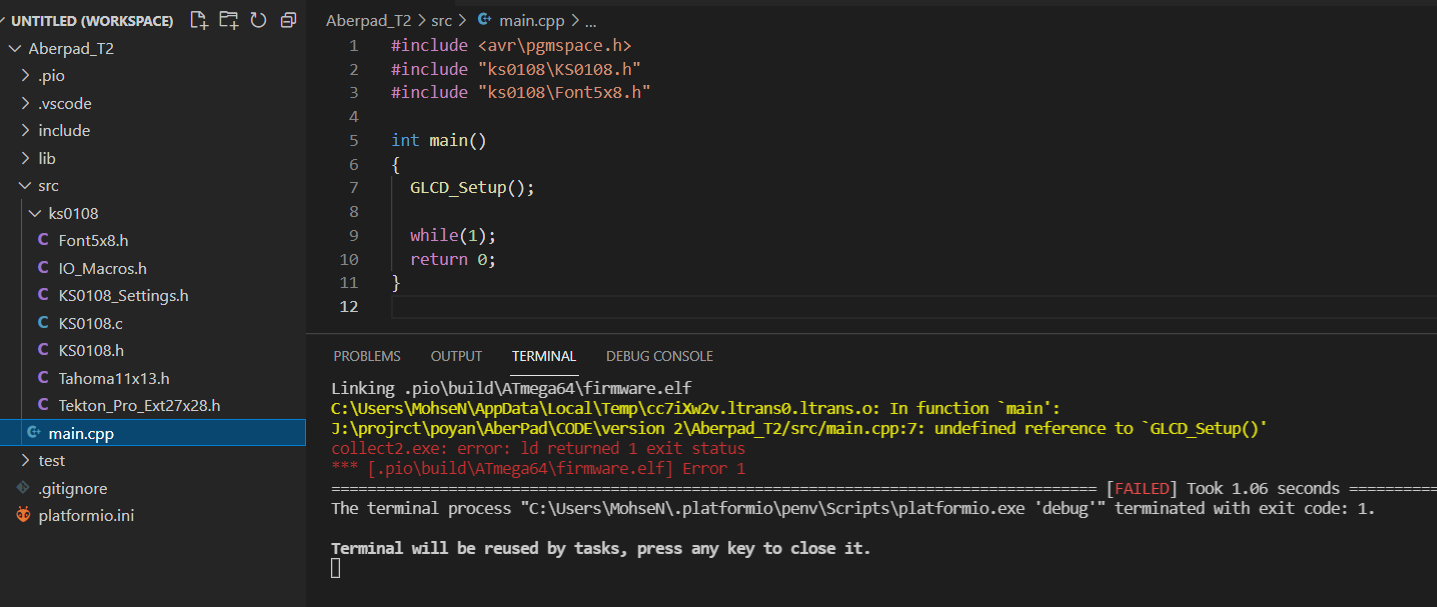Image resolution: width=1437 pixels, height=607 pixels.
Task: Refresh the explorer with the refresh icon
Action: pyautogui.click(x=258, y=20)
